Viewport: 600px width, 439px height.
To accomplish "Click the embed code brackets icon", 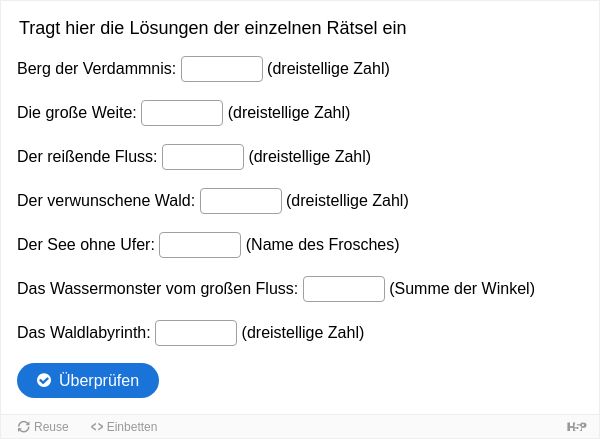I will tap(97, 426).
